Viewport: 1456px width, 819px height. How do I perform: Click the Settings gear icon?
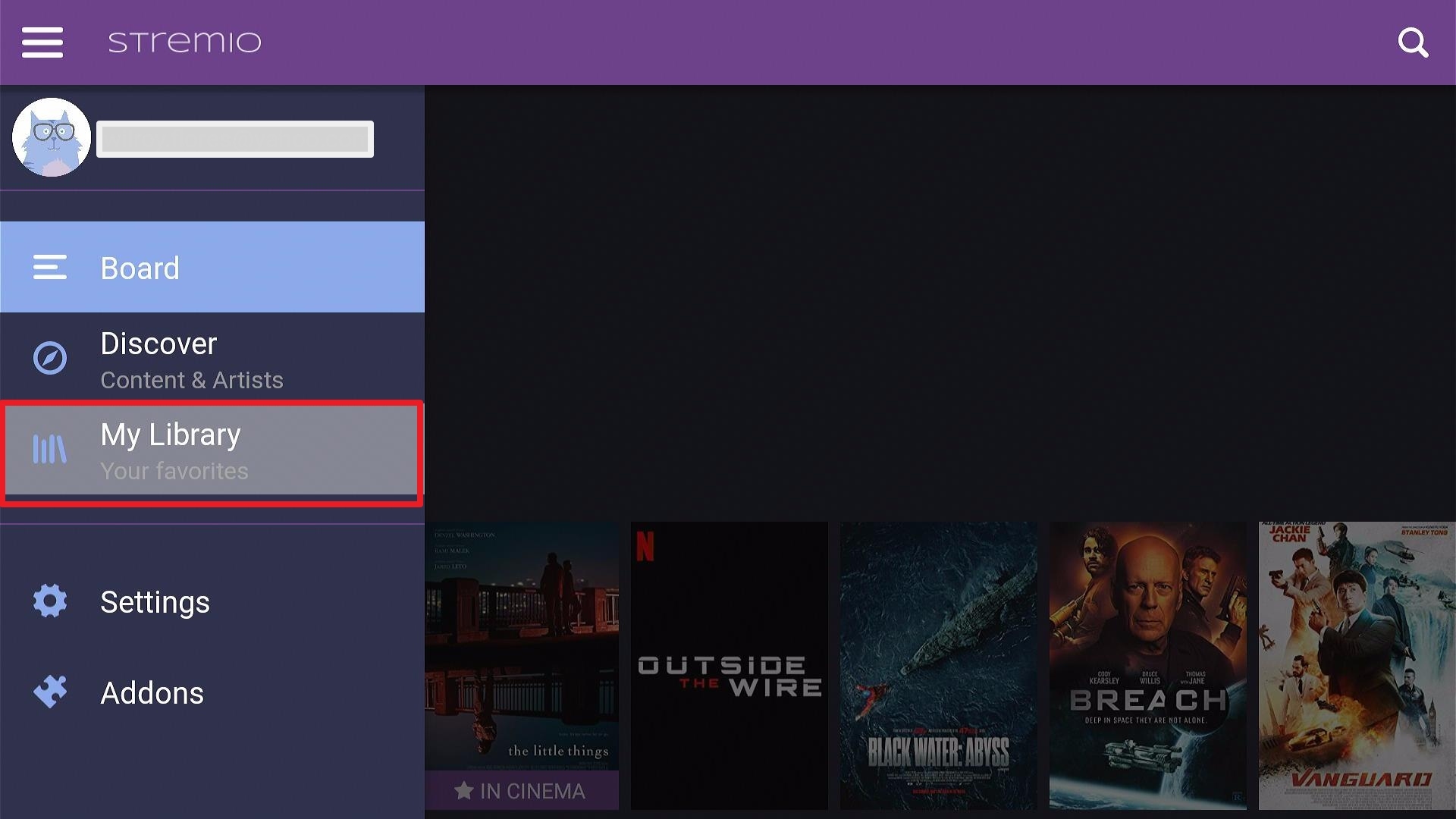click(50, 601)
